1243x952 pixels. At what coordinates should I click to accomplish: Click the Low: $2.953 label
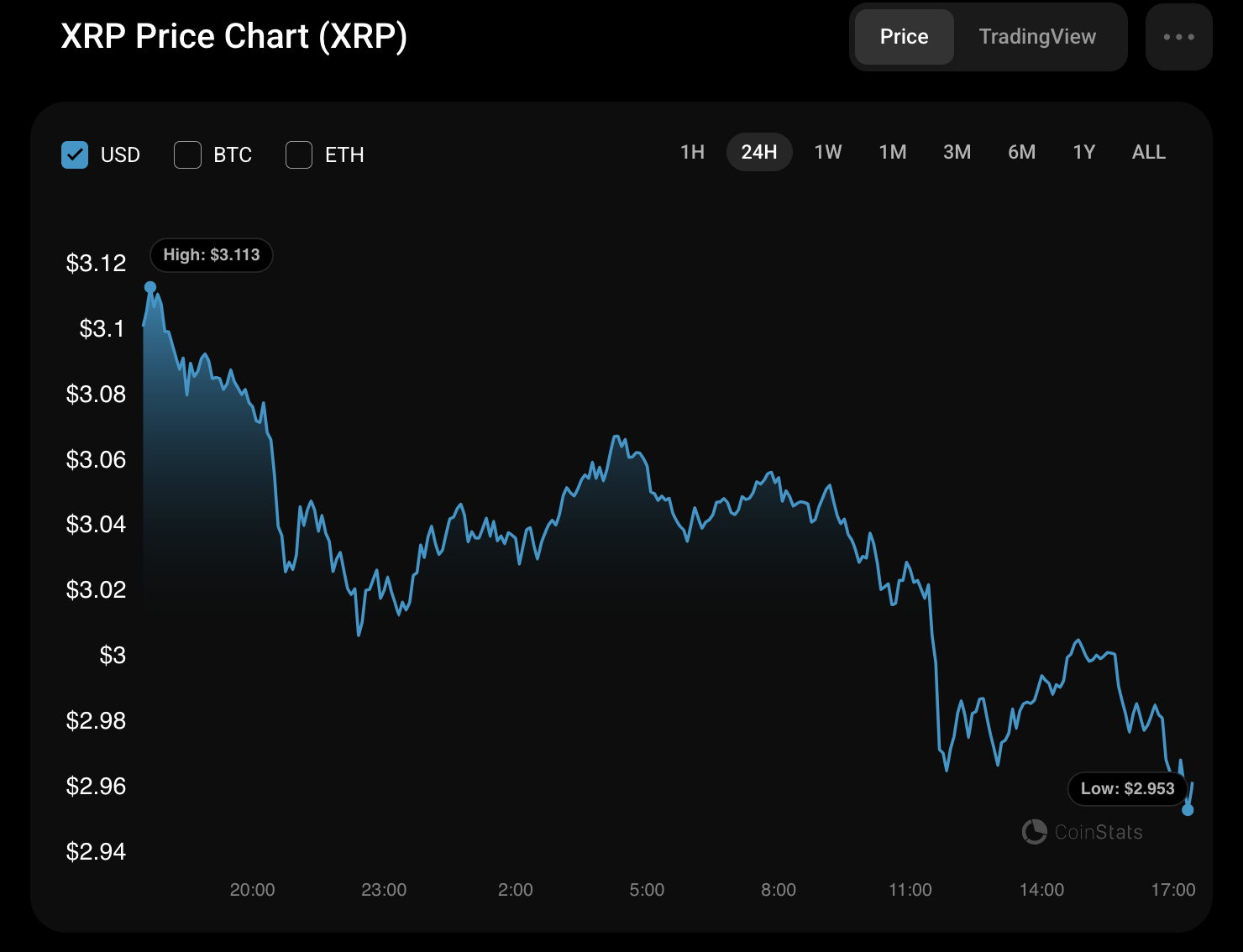pos(1127,789)
